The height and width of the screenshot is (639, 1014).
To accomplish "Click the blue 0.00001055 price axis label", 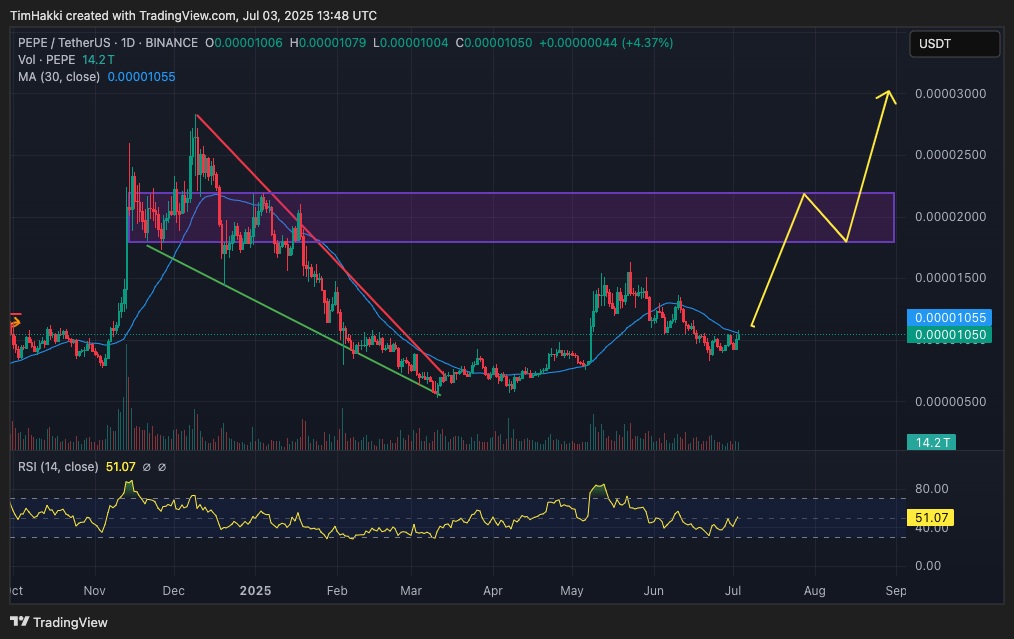I will click(949, 318).
